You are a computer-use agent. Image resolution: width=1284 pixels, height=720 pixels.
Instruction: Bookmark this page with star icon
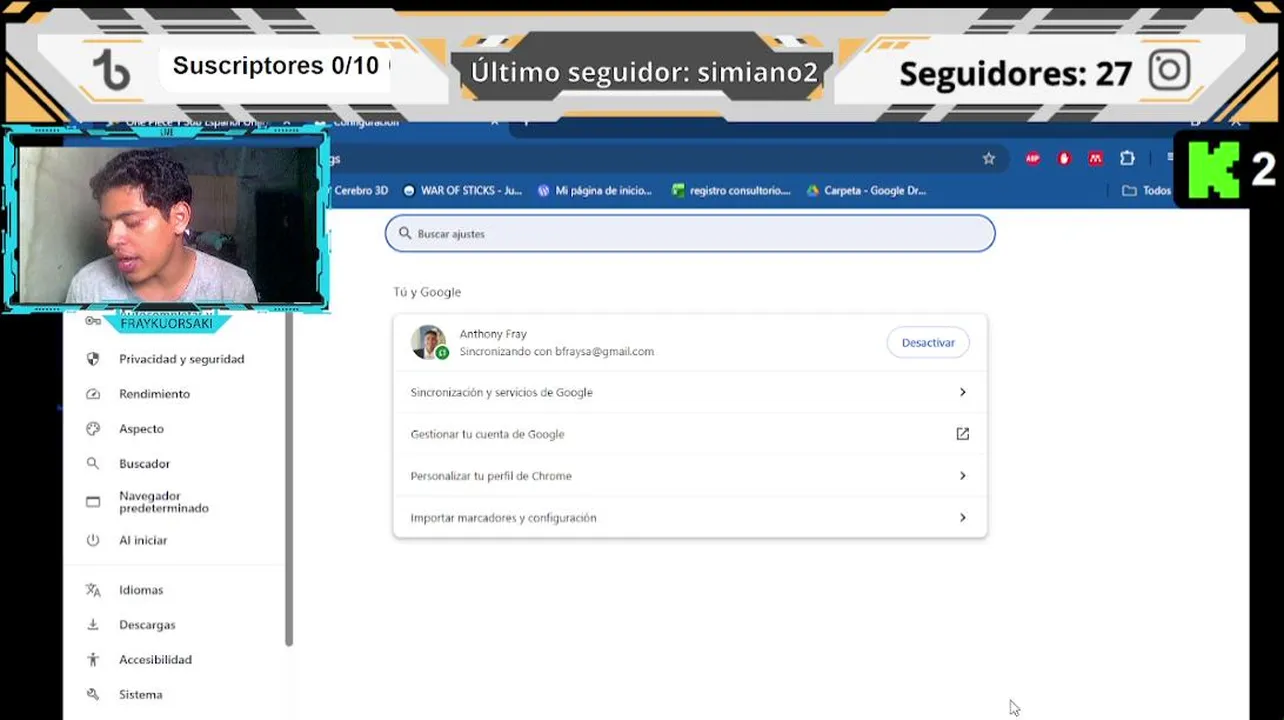click(989, 158)
